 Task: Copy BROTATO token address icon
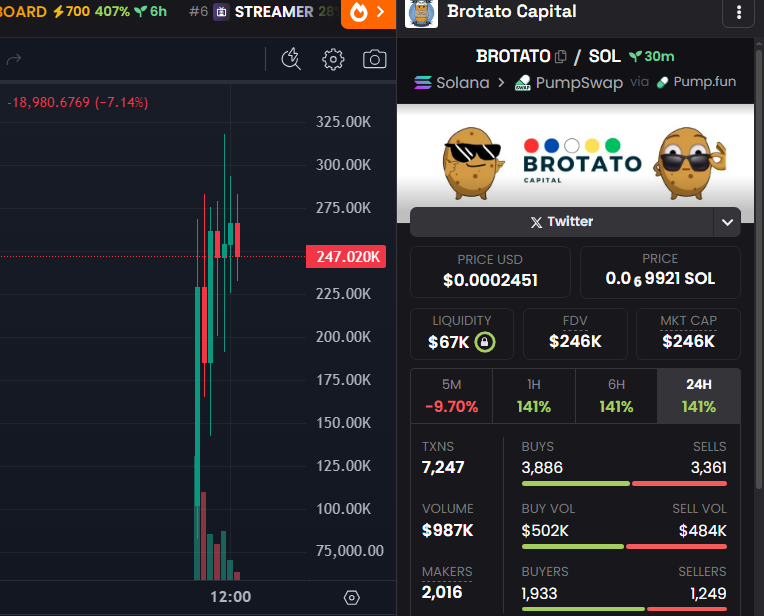[561, 57]
